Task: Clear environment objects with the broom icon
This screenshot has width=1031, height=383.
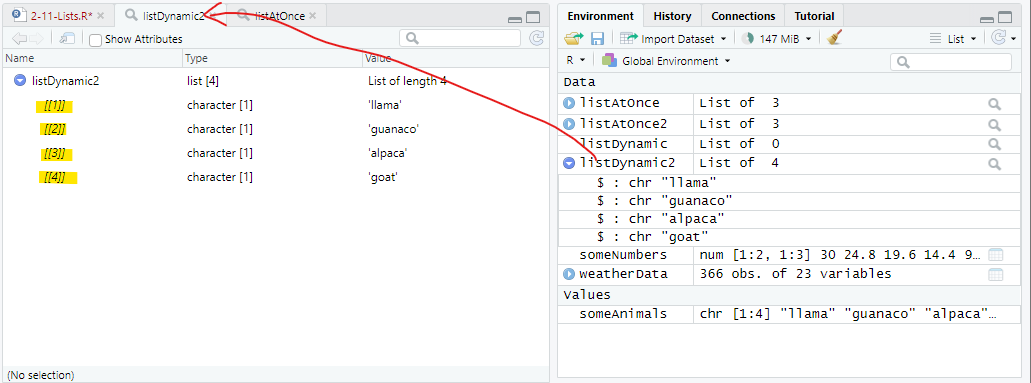Action: click(834, 38)
